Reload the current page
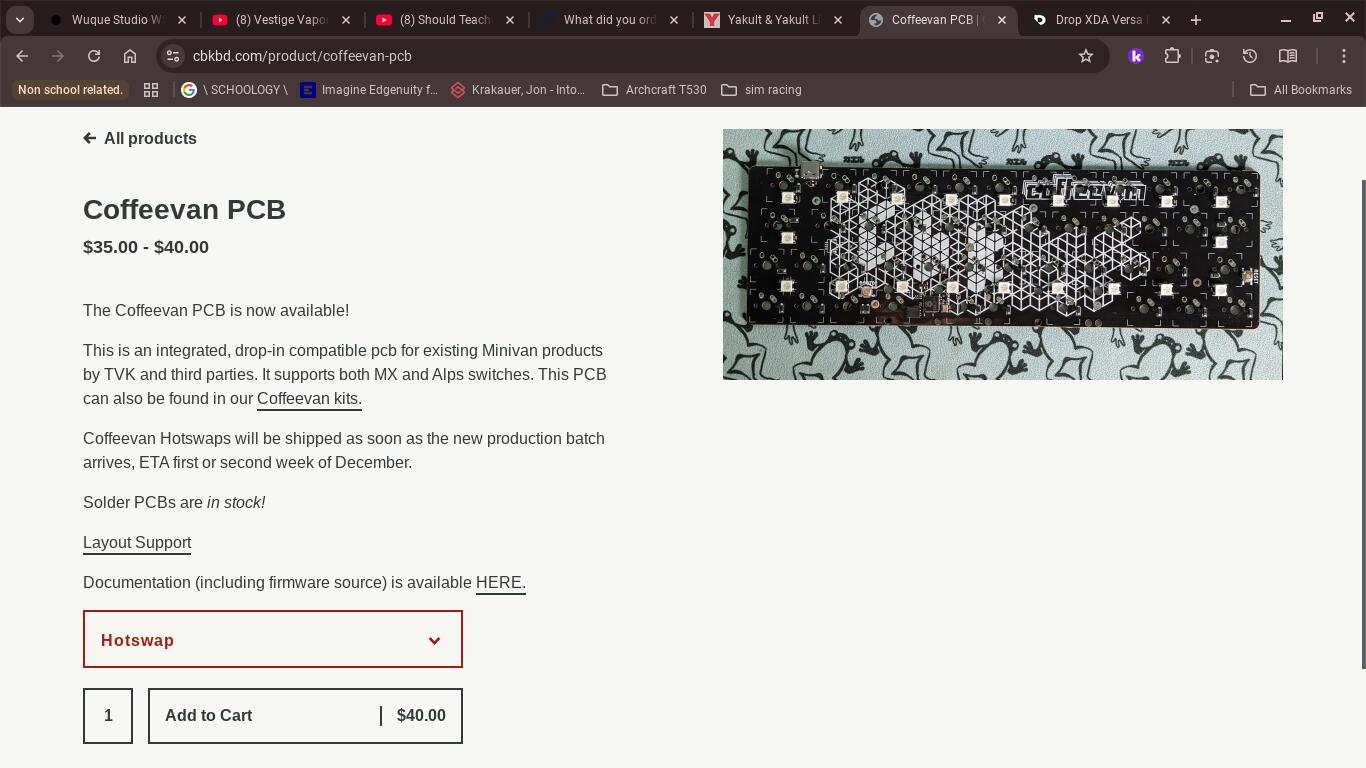This screenshot has height=768, width=1366. tap(94, 56)
